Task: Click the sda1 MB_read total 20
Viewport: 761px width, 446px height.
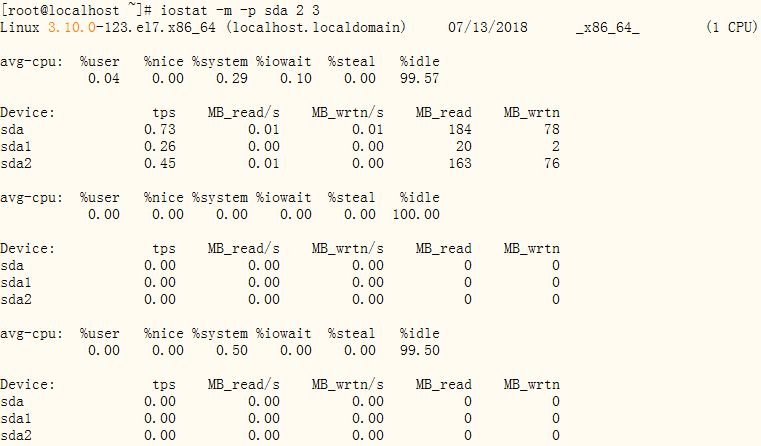Action: coord(463,147)
